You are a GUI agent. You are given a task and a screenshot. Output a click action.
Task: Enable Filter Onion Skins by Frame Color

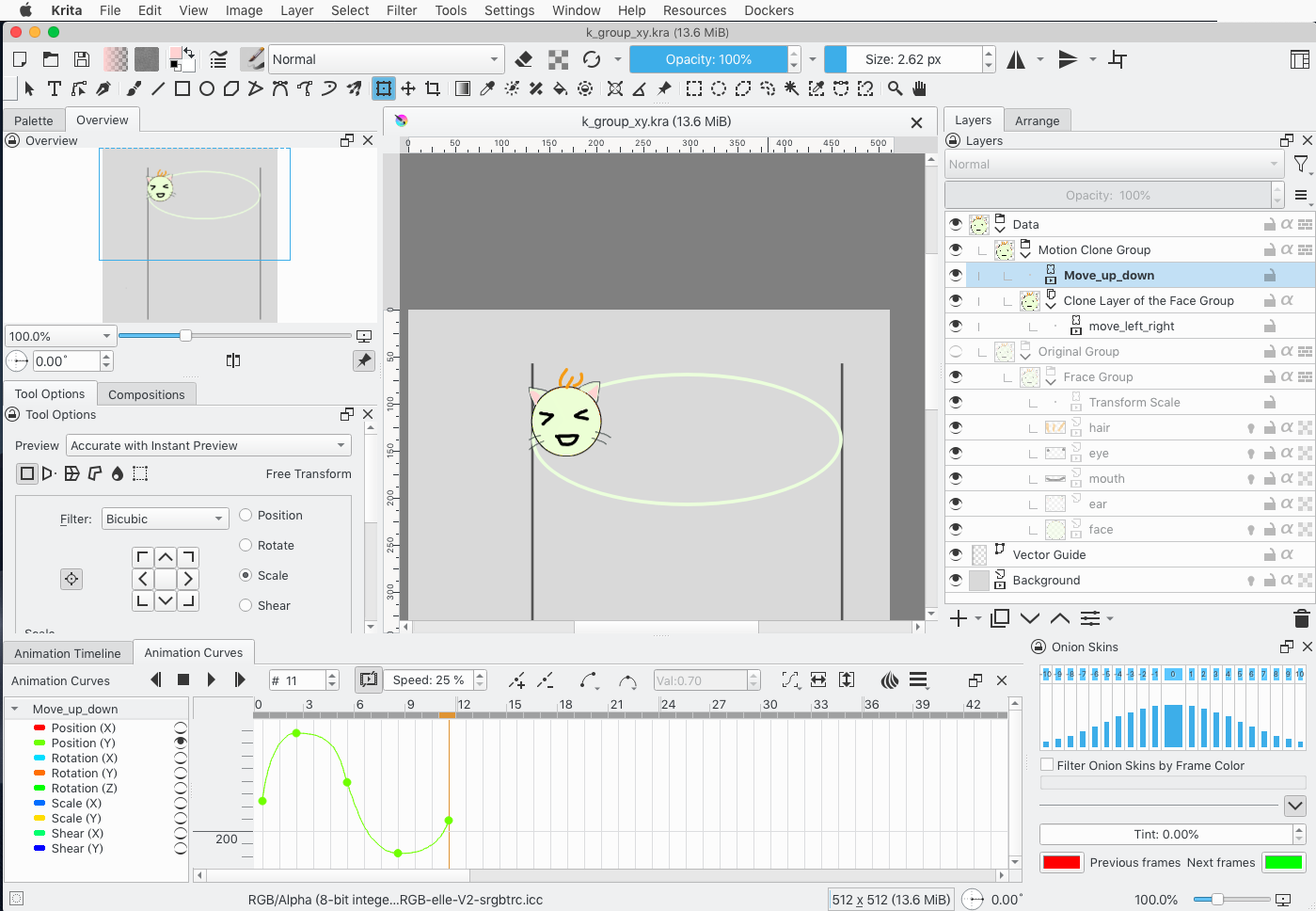pos(1047,765)
